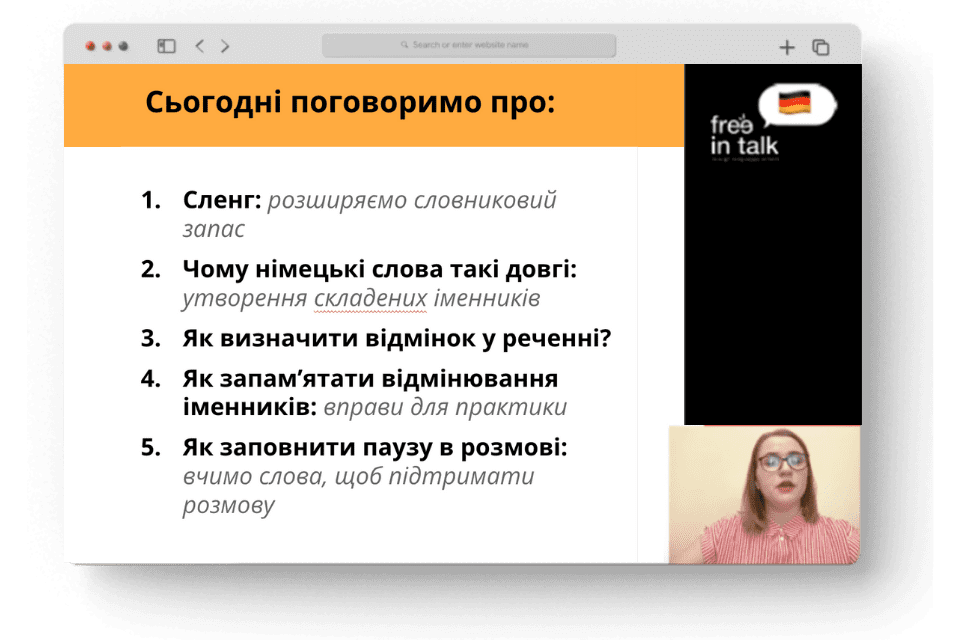This screenshot has height=640, width=960.
Task: Go forward with the right chevron
Action: (x=225, y=46)
